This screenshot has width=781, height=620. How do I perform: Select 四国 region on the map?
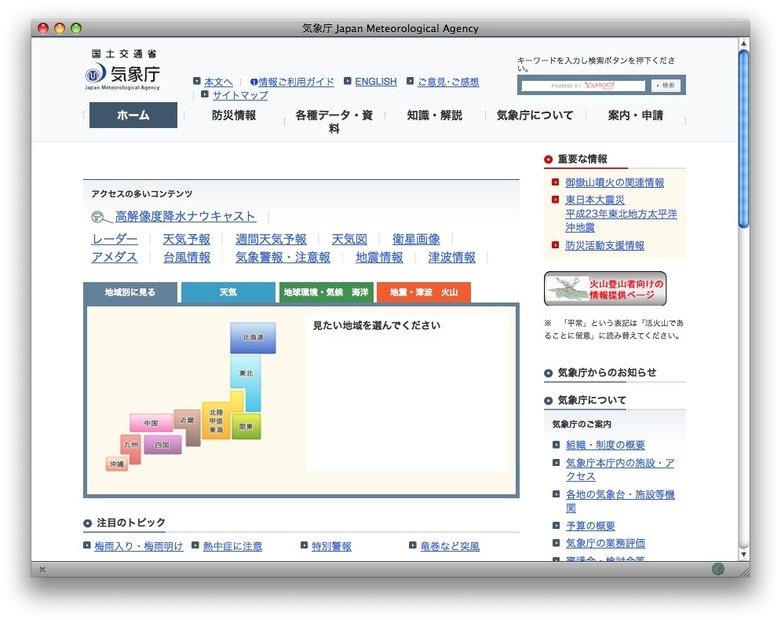click(162, 445)
